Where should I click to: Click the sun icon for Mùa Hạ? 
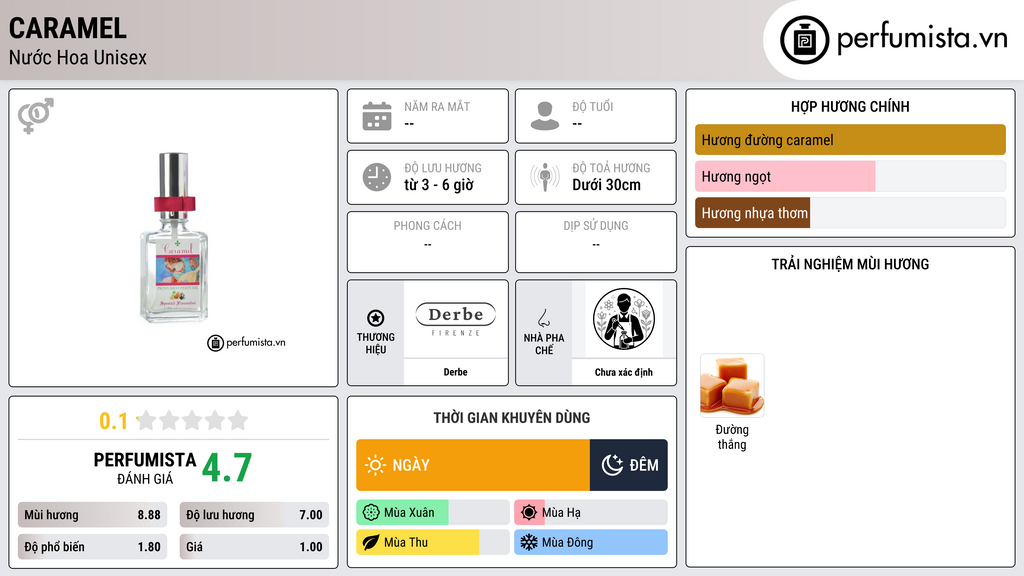(x=529, y=513)
